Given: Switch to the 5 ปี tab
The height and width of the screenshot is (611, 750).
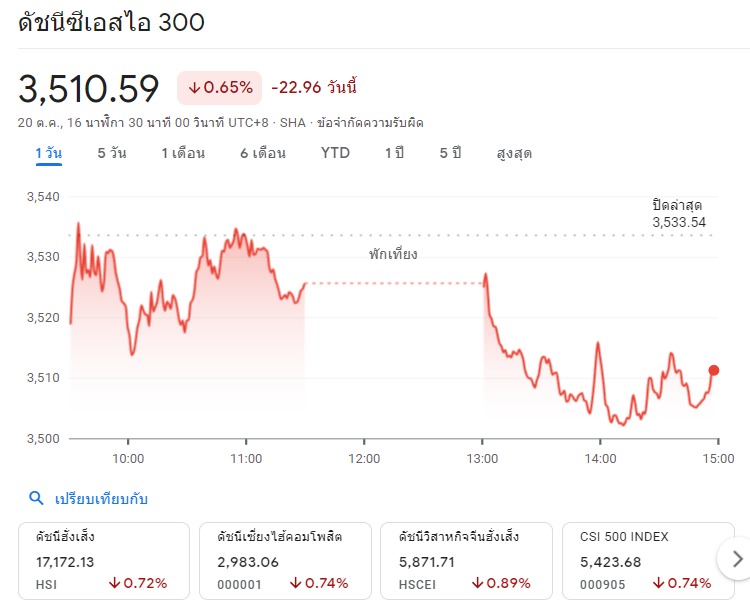Looking at the screenshot, I should click(x=451, y=153).
